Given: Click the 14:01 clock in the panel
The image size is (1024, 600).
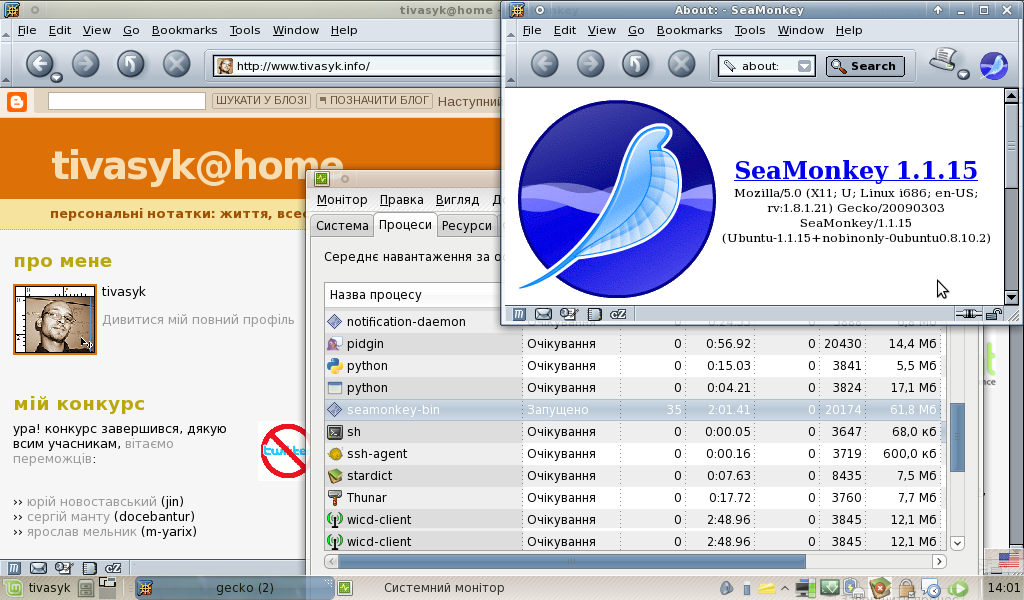Looking at the screenshot, I should coord(1003,588).
